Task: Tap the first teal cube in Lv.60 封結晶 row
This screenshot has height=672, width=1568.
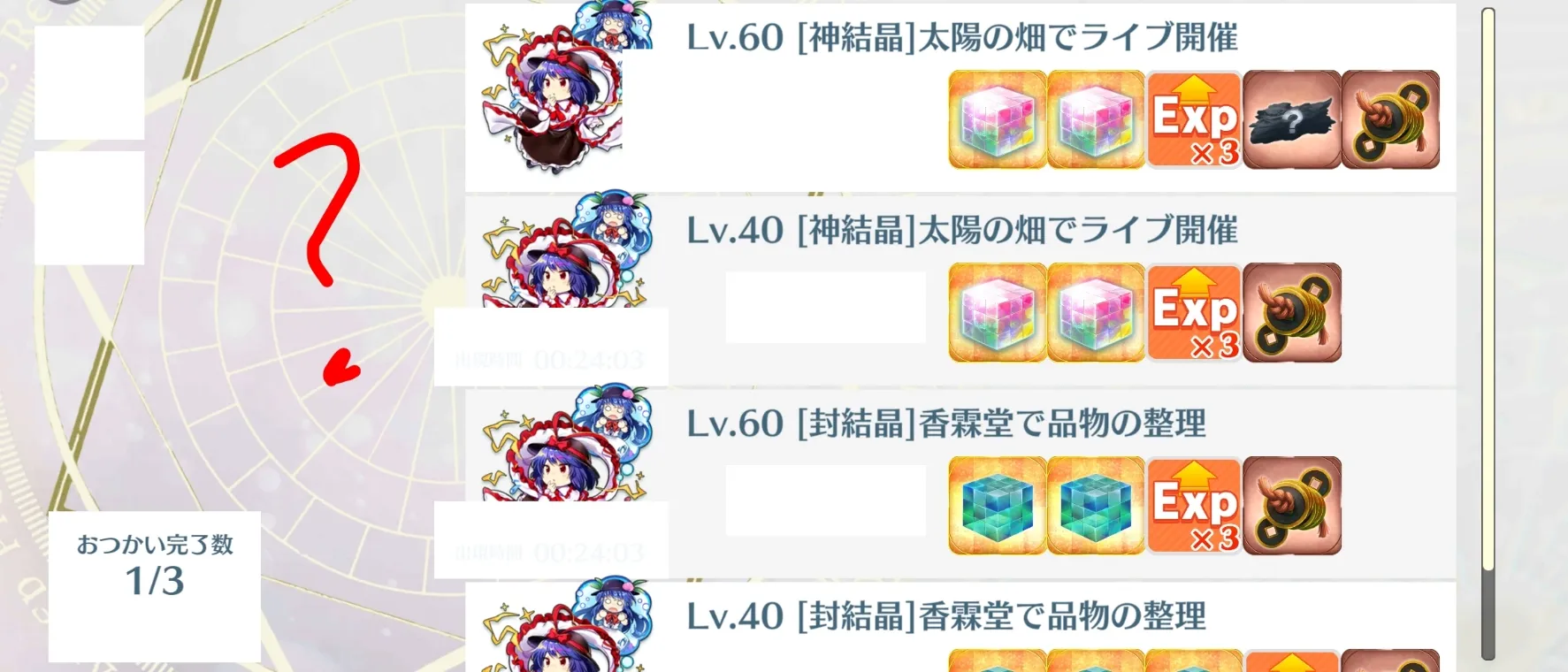Action: pos(998,505)
